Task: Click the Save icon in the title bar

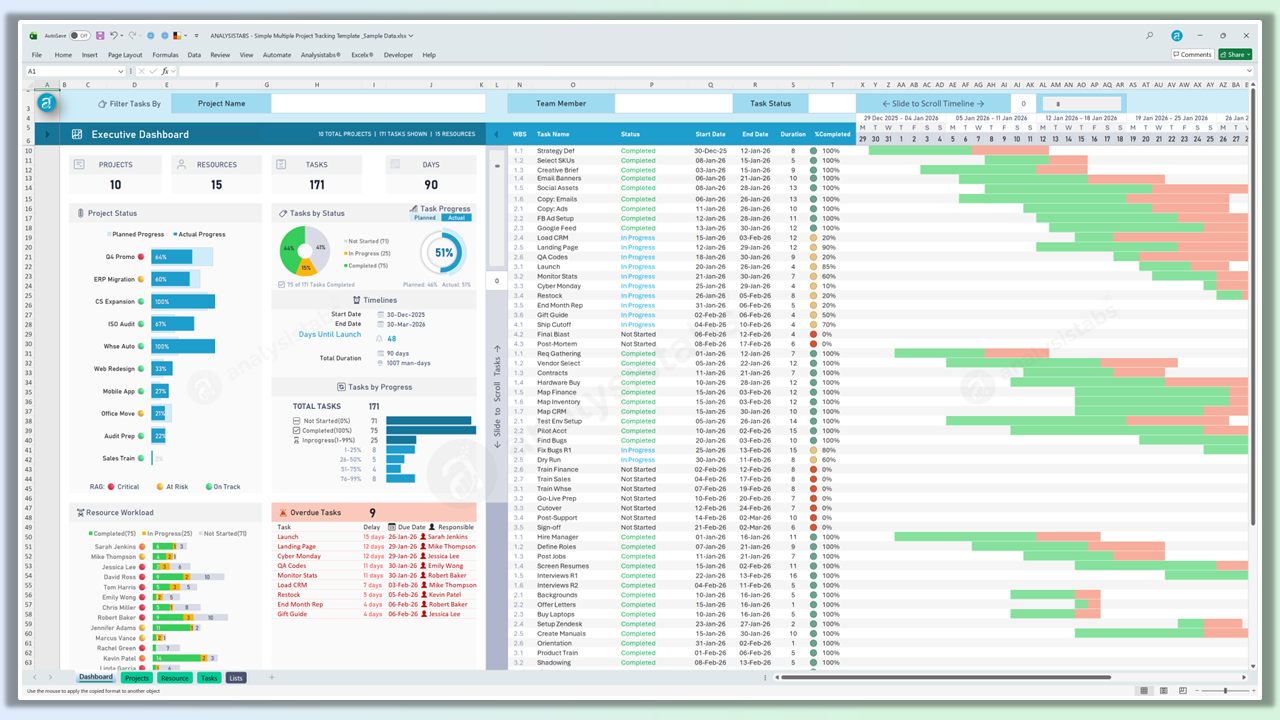Action: pos(100,35)
